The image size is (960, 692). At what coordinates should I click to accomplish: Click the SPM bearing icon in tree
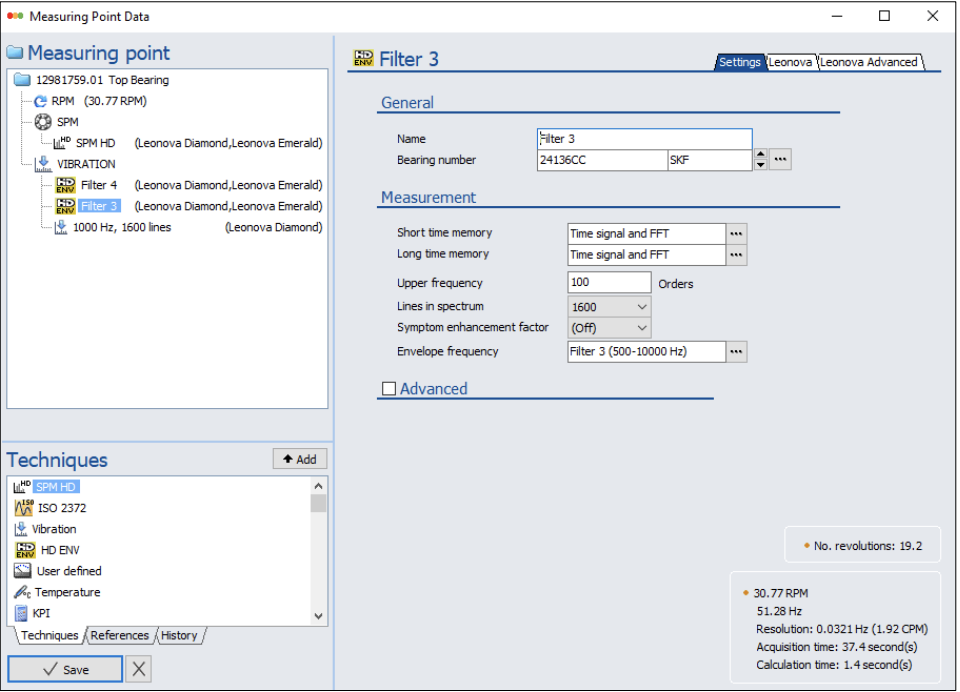point(43,122)
